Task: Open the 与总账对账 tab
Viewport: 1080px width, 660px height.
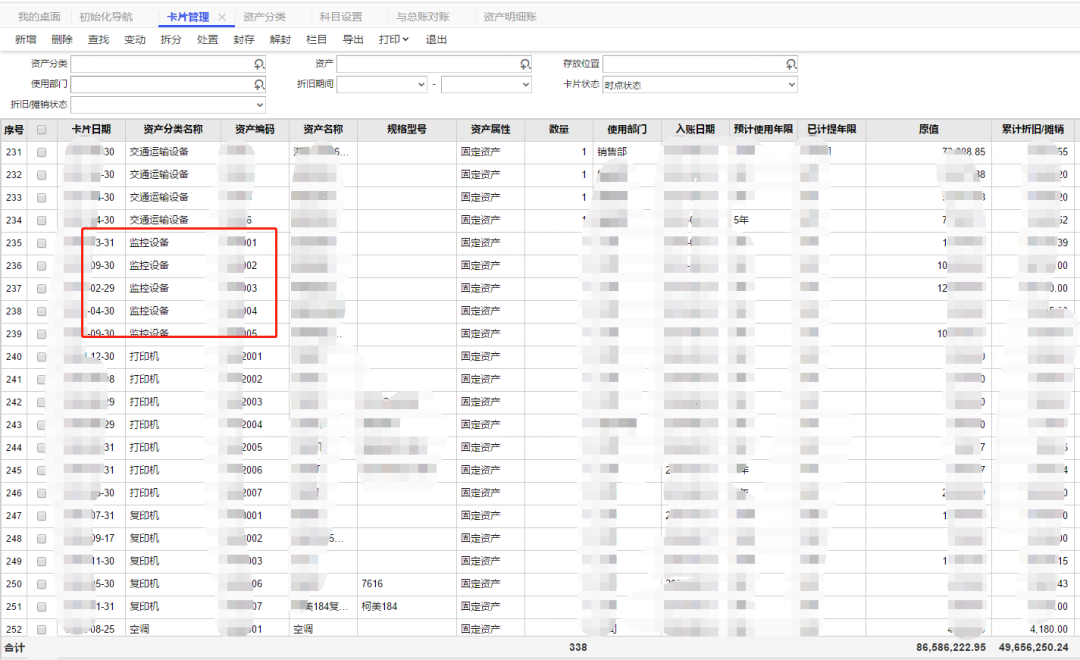Action: (x=422, y=17)
